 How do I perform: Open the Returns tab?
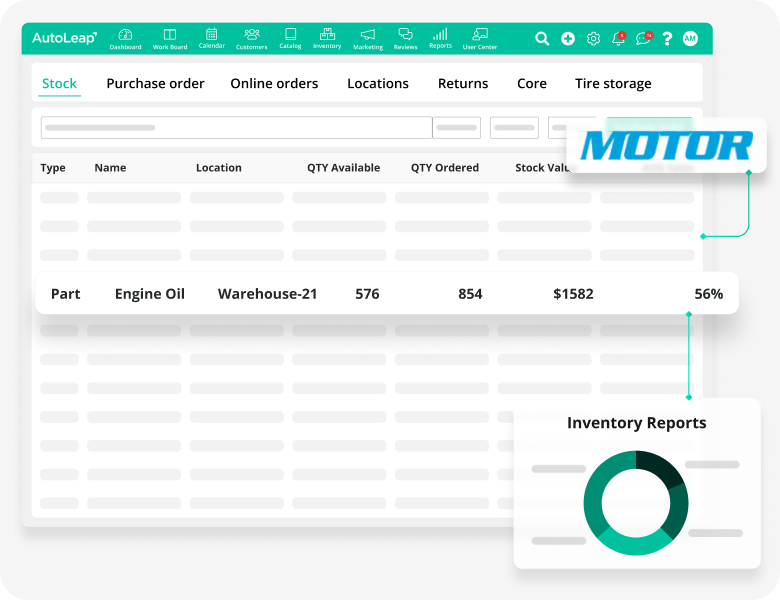(x=463, y=83)
